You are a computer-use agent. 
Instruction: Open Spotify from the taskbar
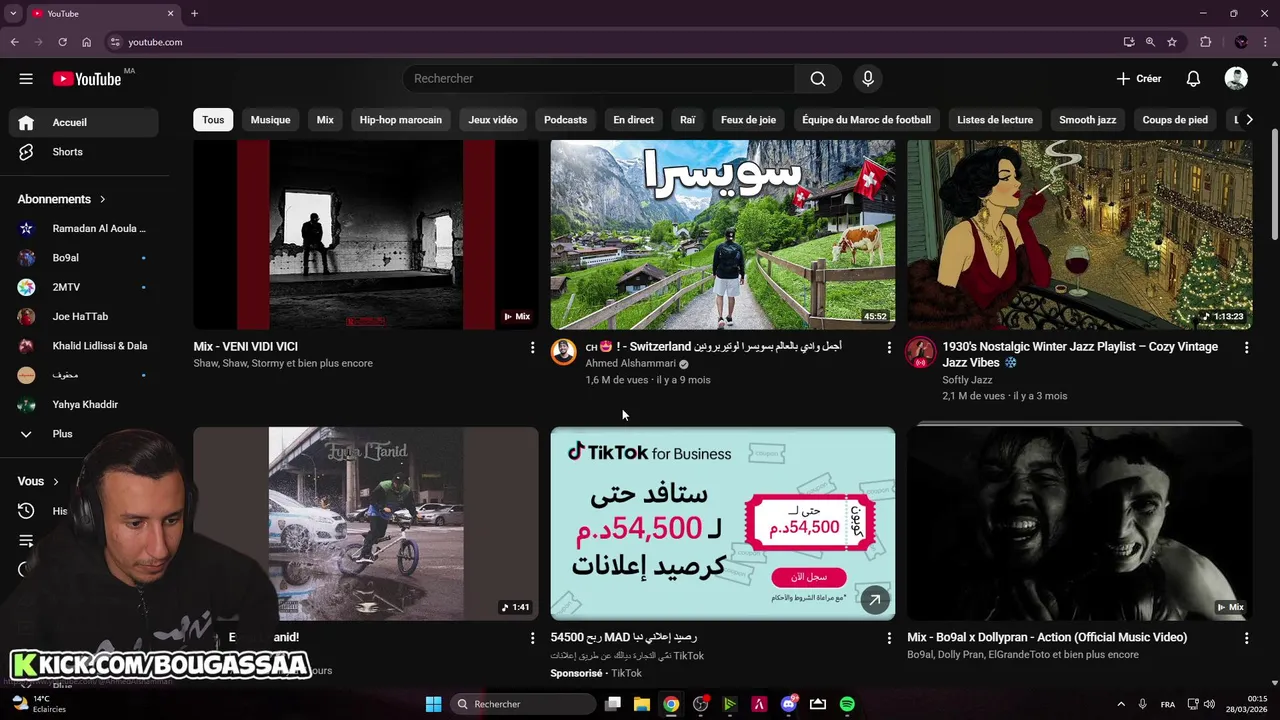coord(847,704)
